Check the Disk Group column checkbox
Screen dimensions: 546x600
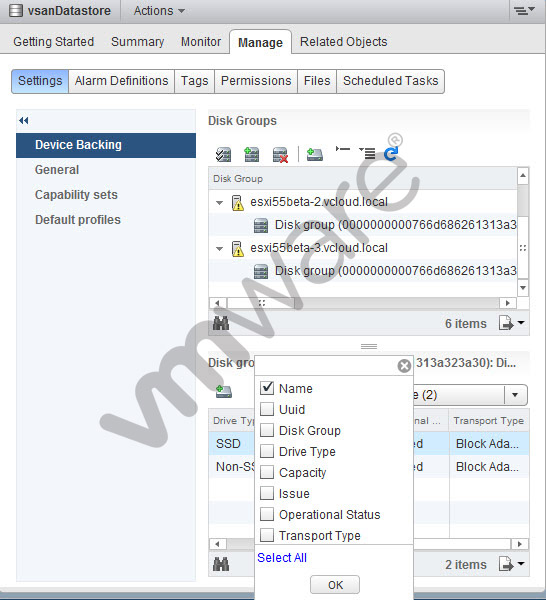pos(267,430)
